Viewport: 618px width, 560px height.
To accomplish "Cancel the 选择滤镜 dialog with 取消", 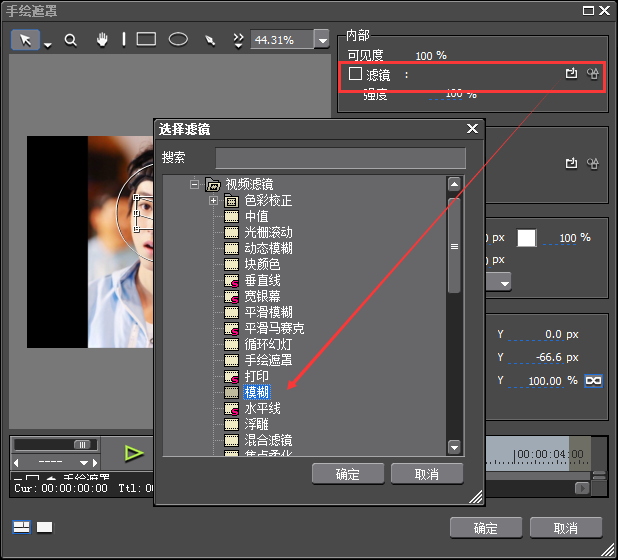I will coord(427,474).
